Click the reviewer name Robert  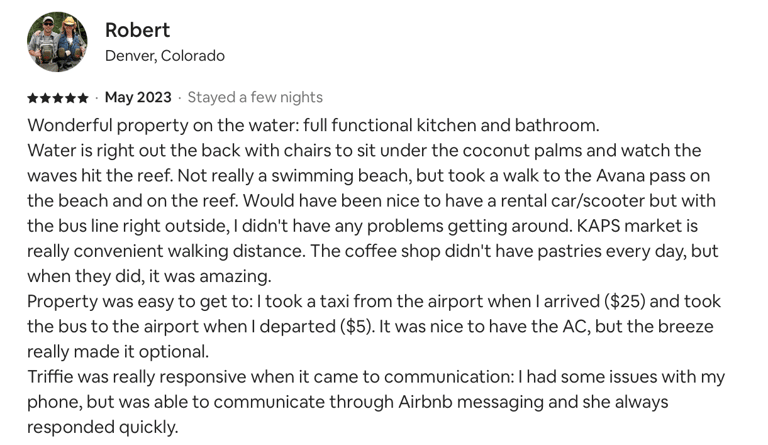(138, 30)
